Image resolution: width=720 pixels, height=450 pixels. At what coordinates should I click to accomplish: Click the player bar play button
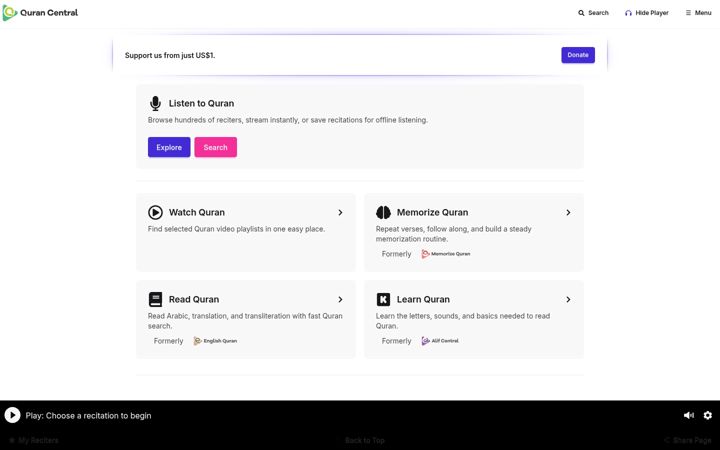point(12,415)
